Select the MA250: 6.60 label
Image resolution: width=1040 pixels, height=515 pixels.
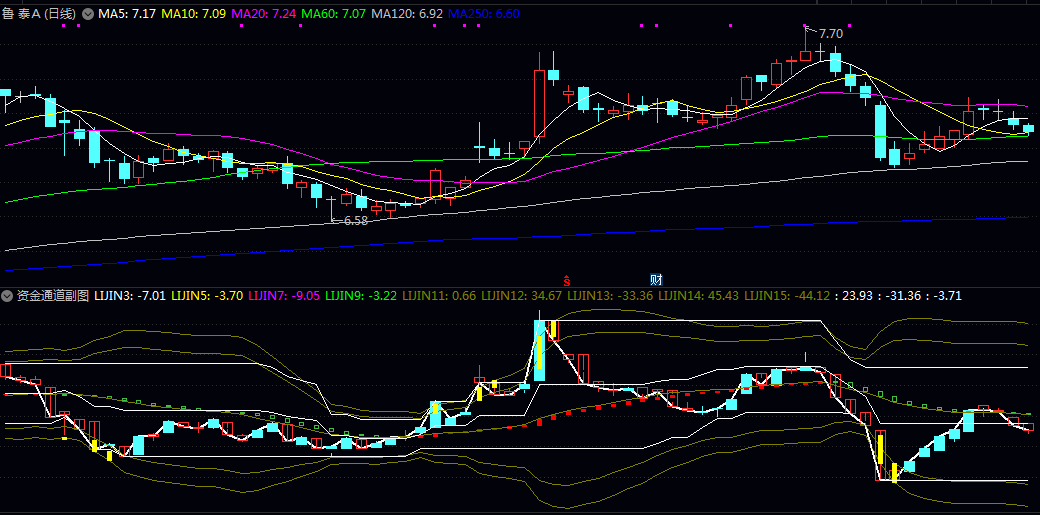[484, 13]
